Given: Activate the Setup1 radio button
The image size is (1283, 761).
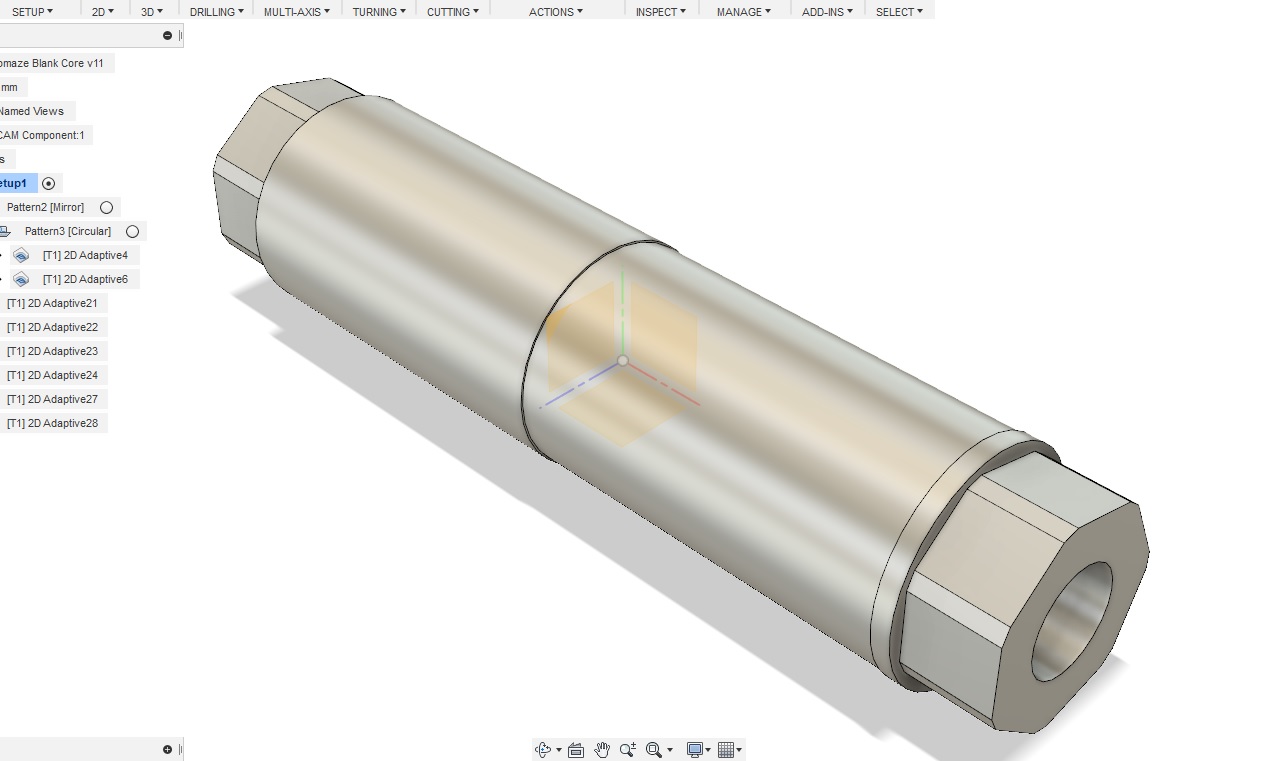Looking at the screenshot, I should click(48, 183).
